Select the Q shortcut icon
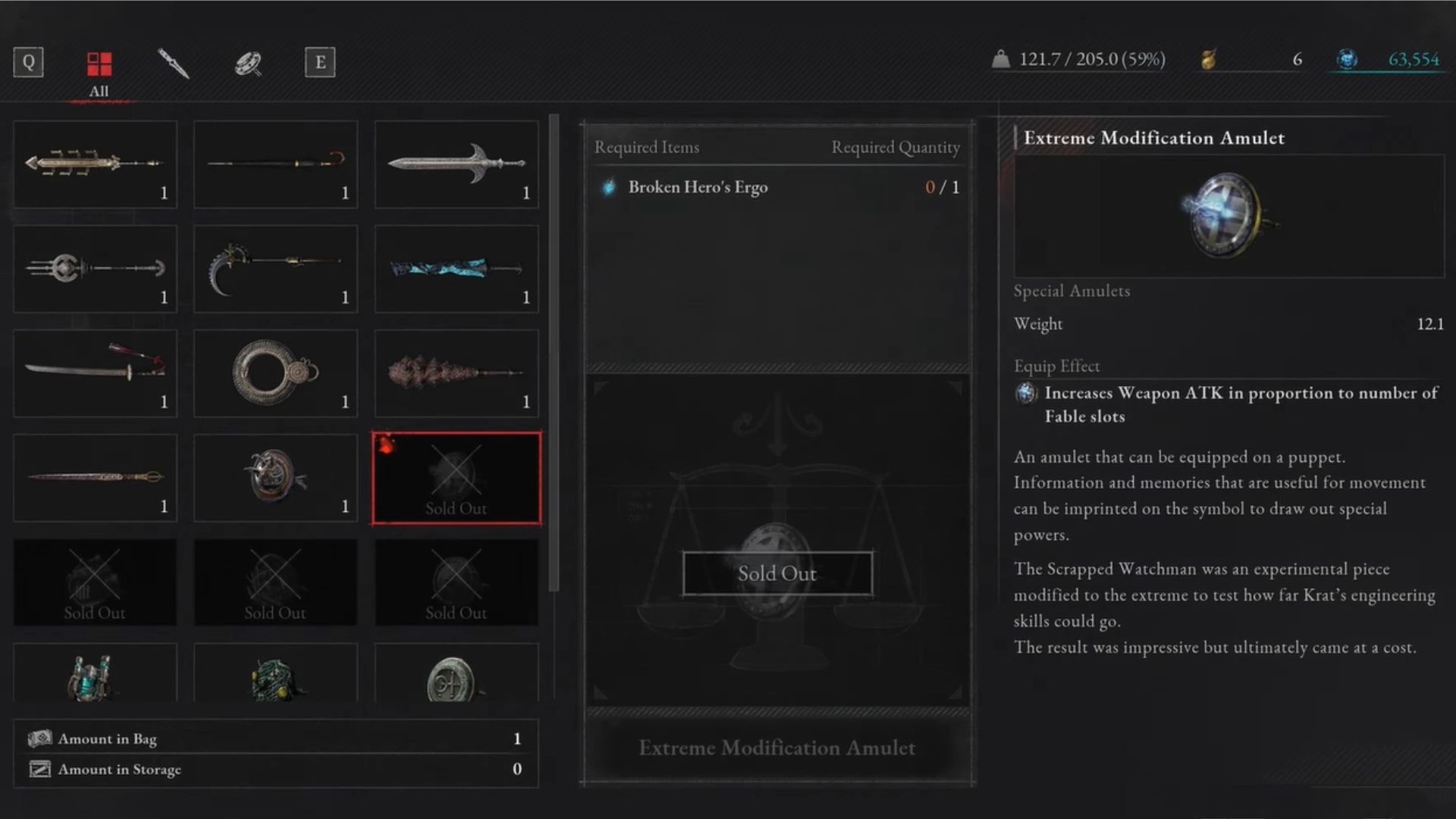 point(27,61)
